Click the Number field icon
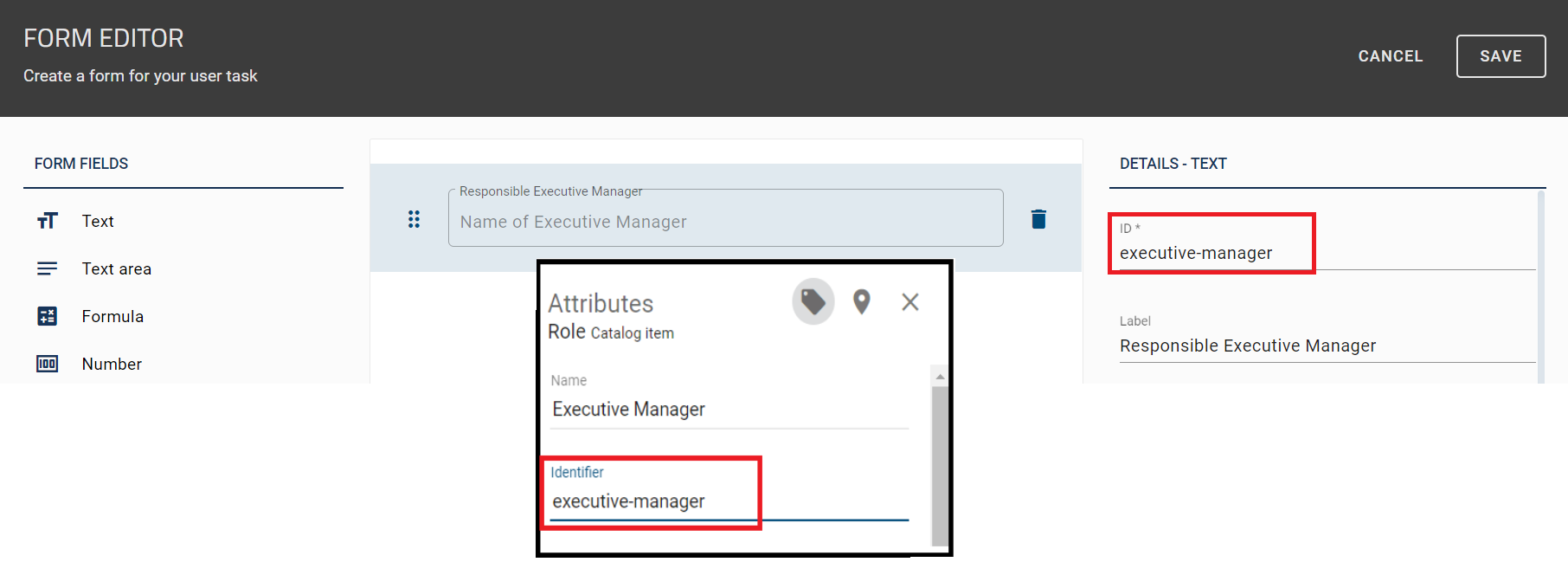This screenshot has width=1568, height=575. (48, 364)
